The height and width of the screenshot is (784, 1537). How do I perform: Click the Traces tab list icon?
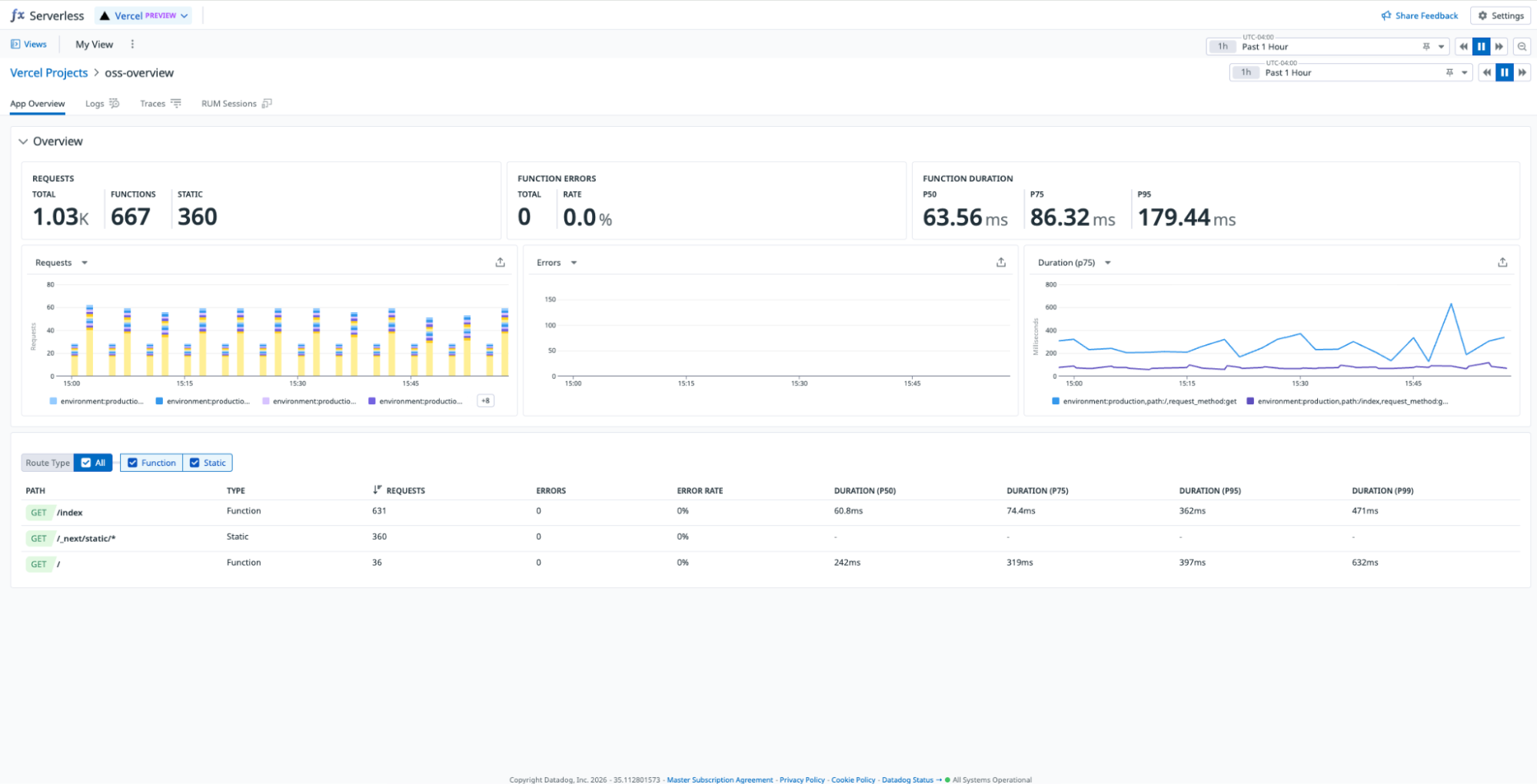[176, 104]
